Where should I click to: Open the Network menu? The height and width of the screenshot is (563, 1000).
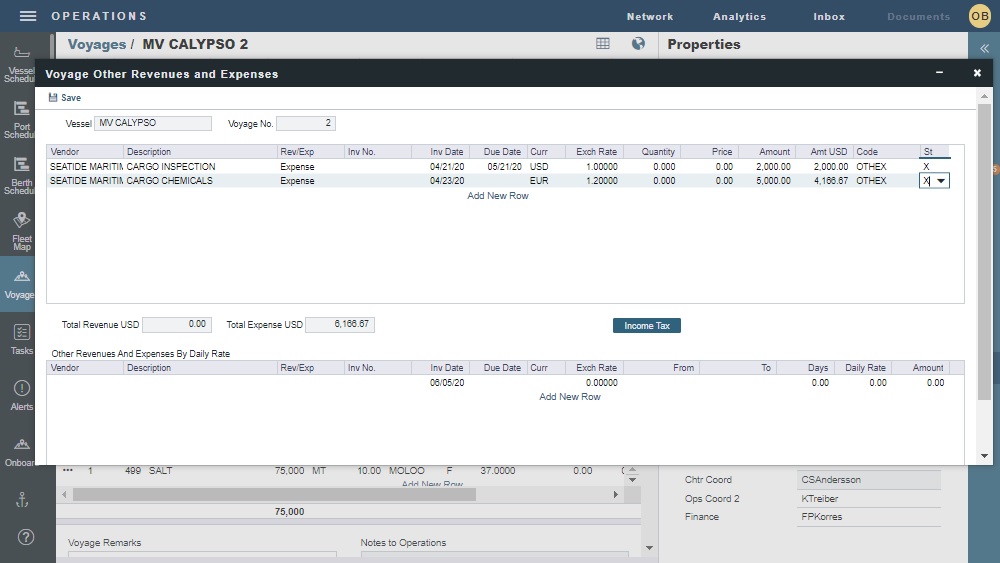(650, 17)
